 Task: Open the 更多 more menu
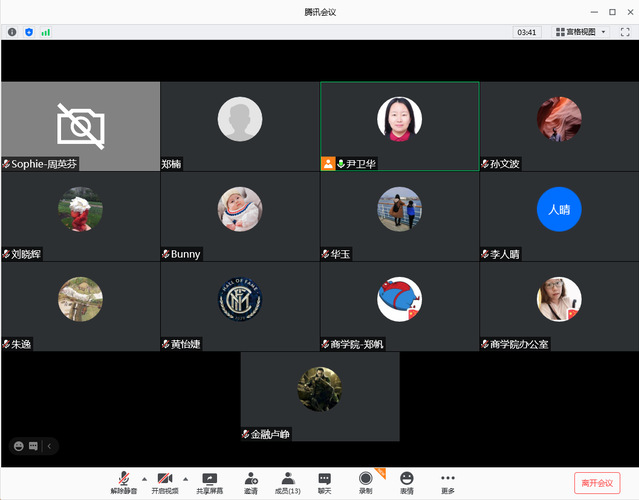point(447,481)
